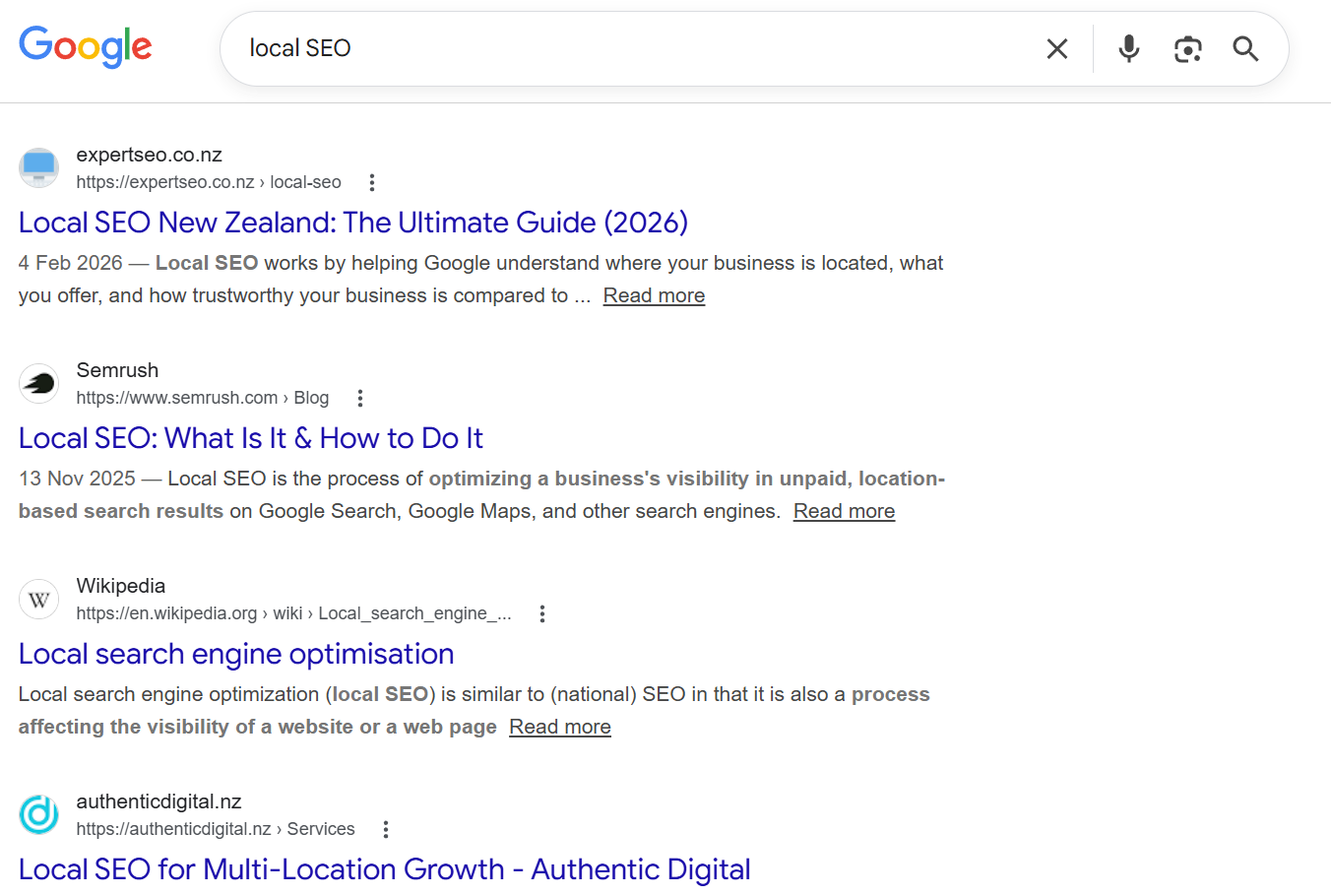
Task: Open 'Local search engine optimisation' Wikipedia link
Action: [236, 654]
